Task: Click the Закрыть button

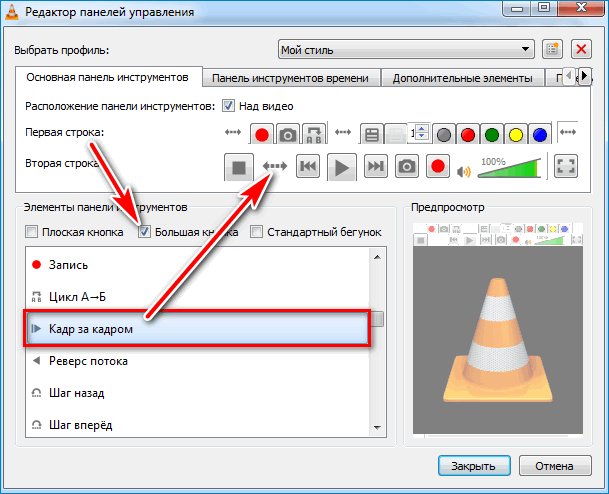Action: coord(474,466)
